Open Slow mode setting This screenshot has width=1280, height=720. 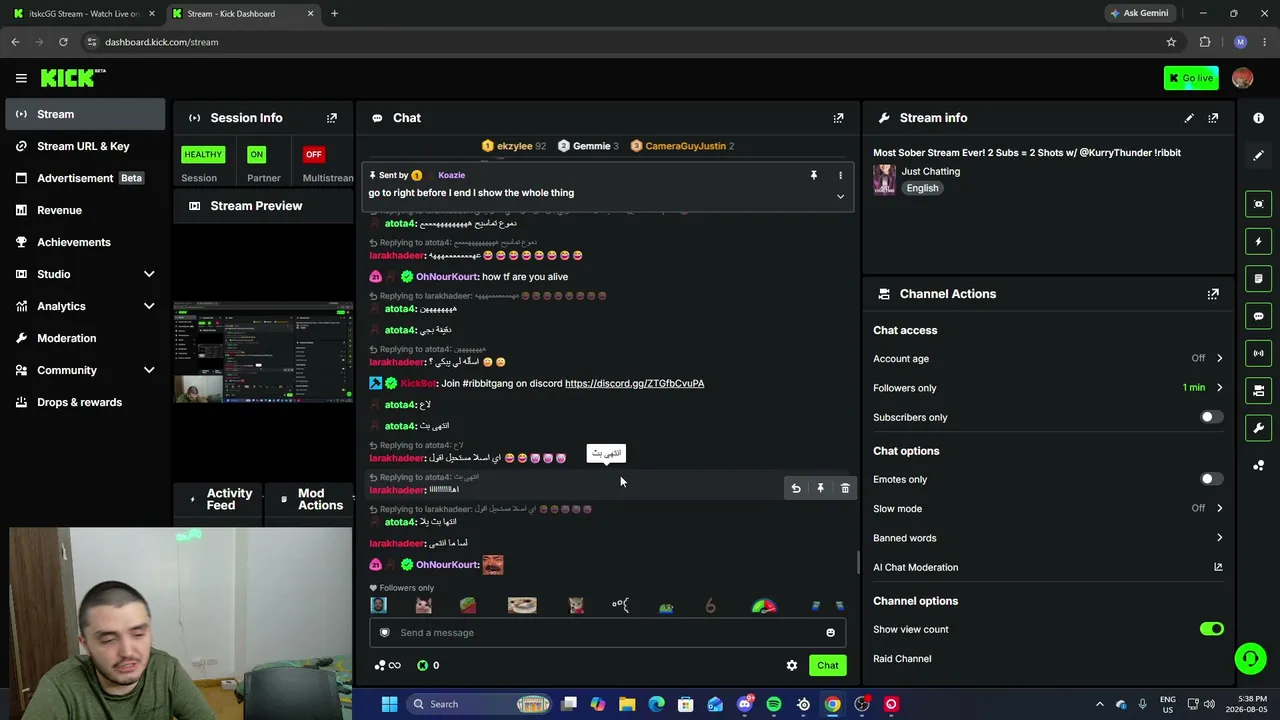(x=1048, y=508)
